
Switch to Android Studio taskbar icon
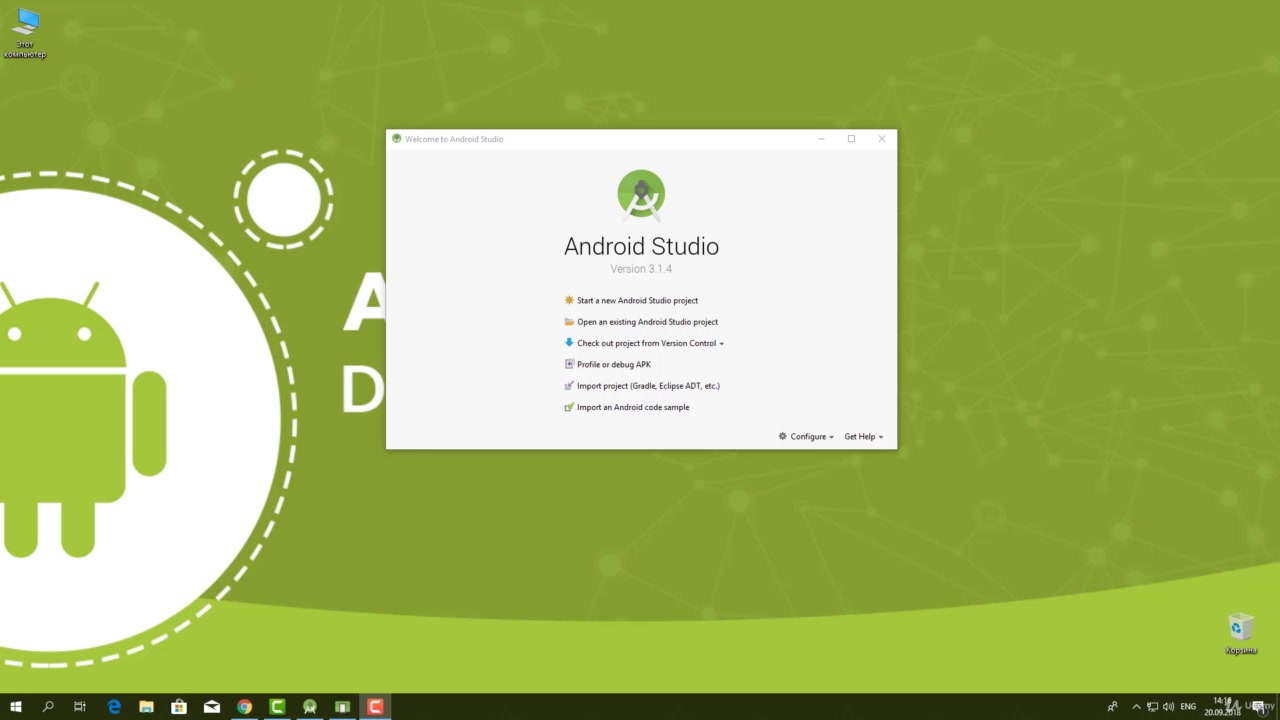[310, 707]
